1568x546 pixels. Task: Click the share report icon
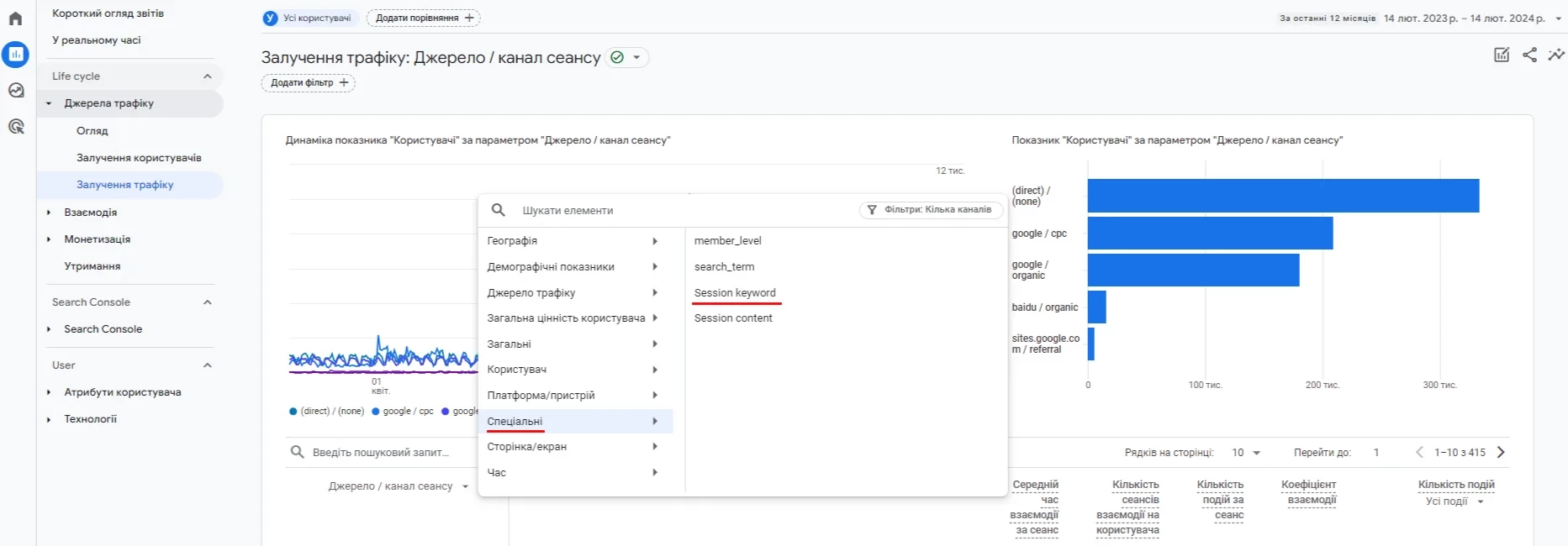click(1529, 55)
